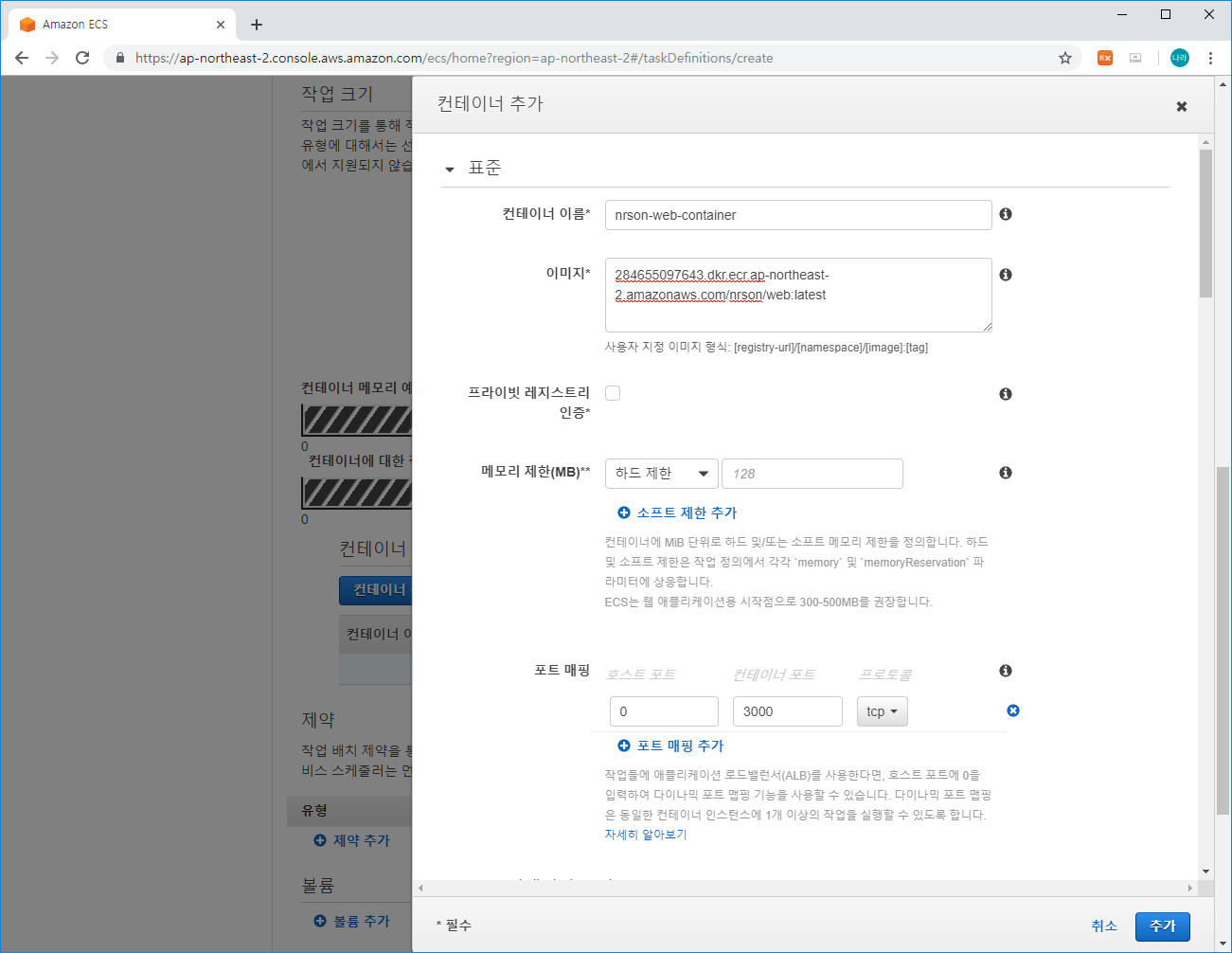This screenshot has height=953, width=1232.
Task: Open a new browser tab
Action: (257, 25)
